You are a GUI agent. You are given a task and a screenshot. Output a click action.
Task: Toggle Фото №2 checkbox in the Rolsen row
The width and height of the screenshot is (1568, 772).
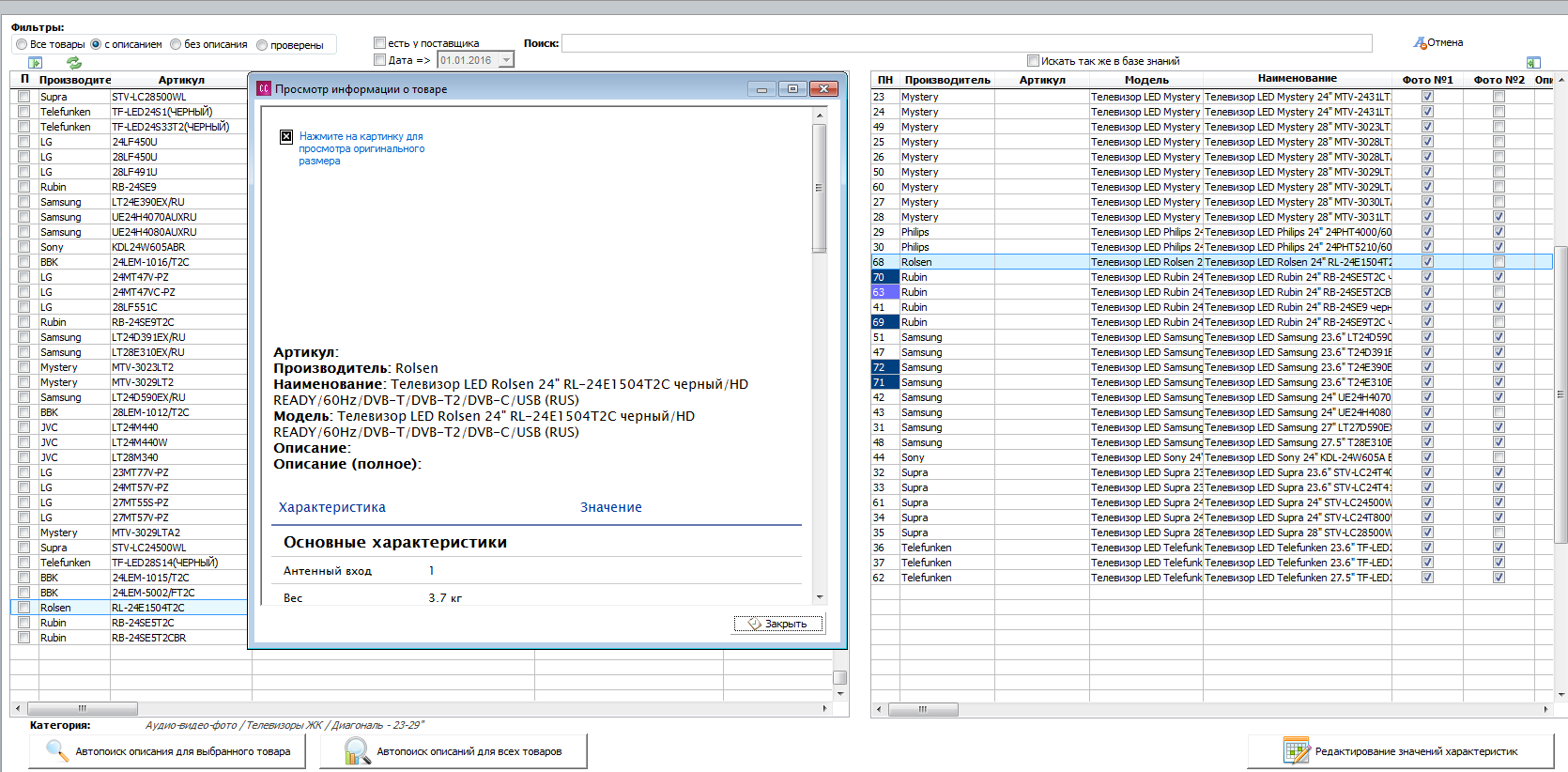pos(1499,262)
